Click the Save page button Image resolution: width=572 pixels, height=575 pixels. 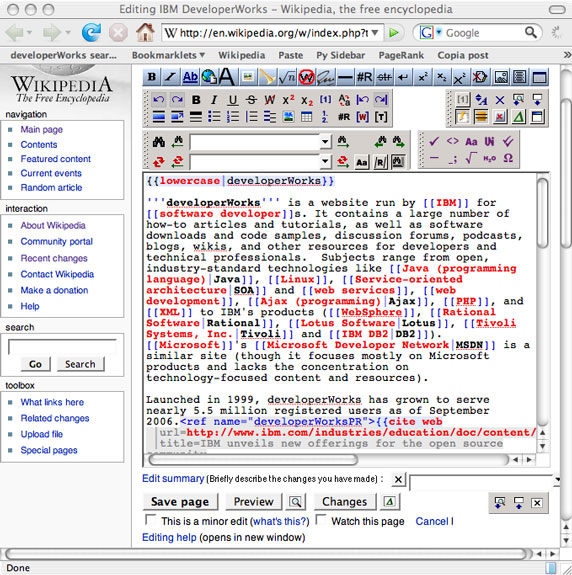(180, 502)
